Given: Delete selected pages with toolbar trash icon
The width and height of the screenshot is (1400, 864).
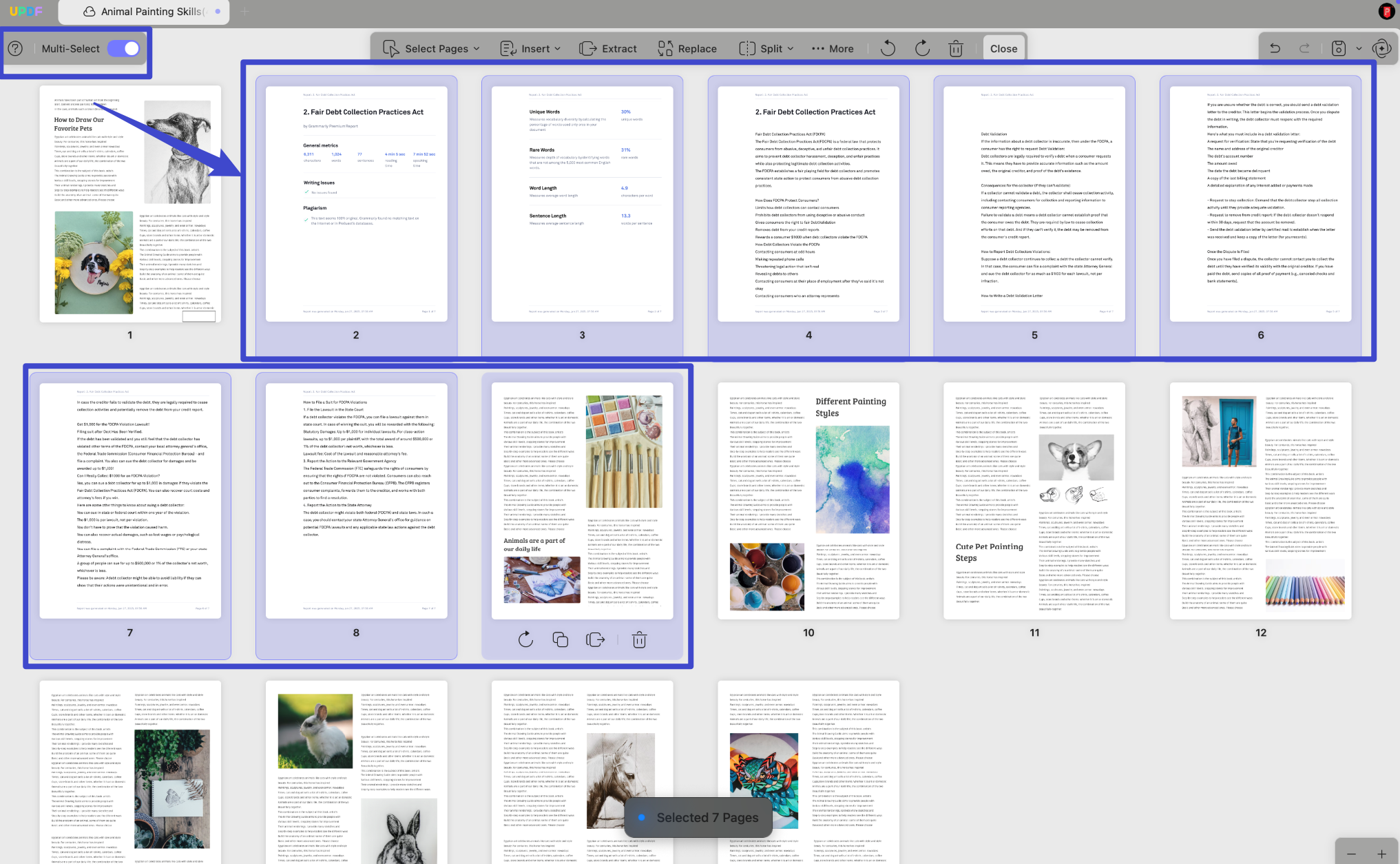Looking at the screenshot, I should (956, 48).
